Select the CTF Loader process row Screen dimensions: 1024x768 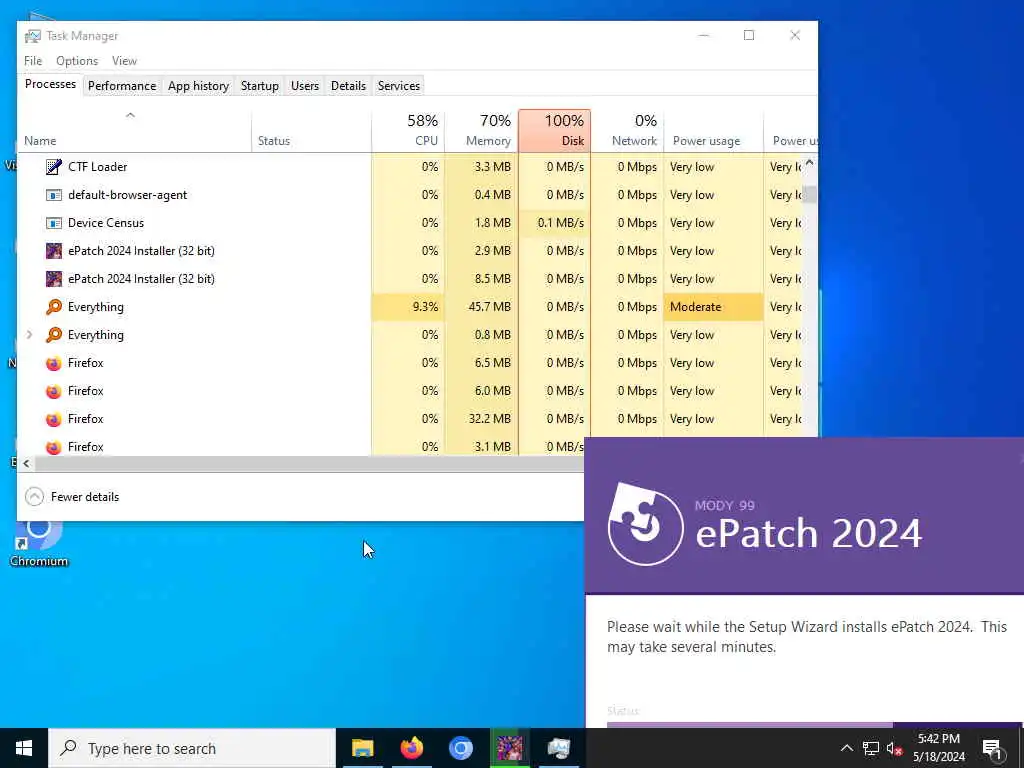coord(411,167)
